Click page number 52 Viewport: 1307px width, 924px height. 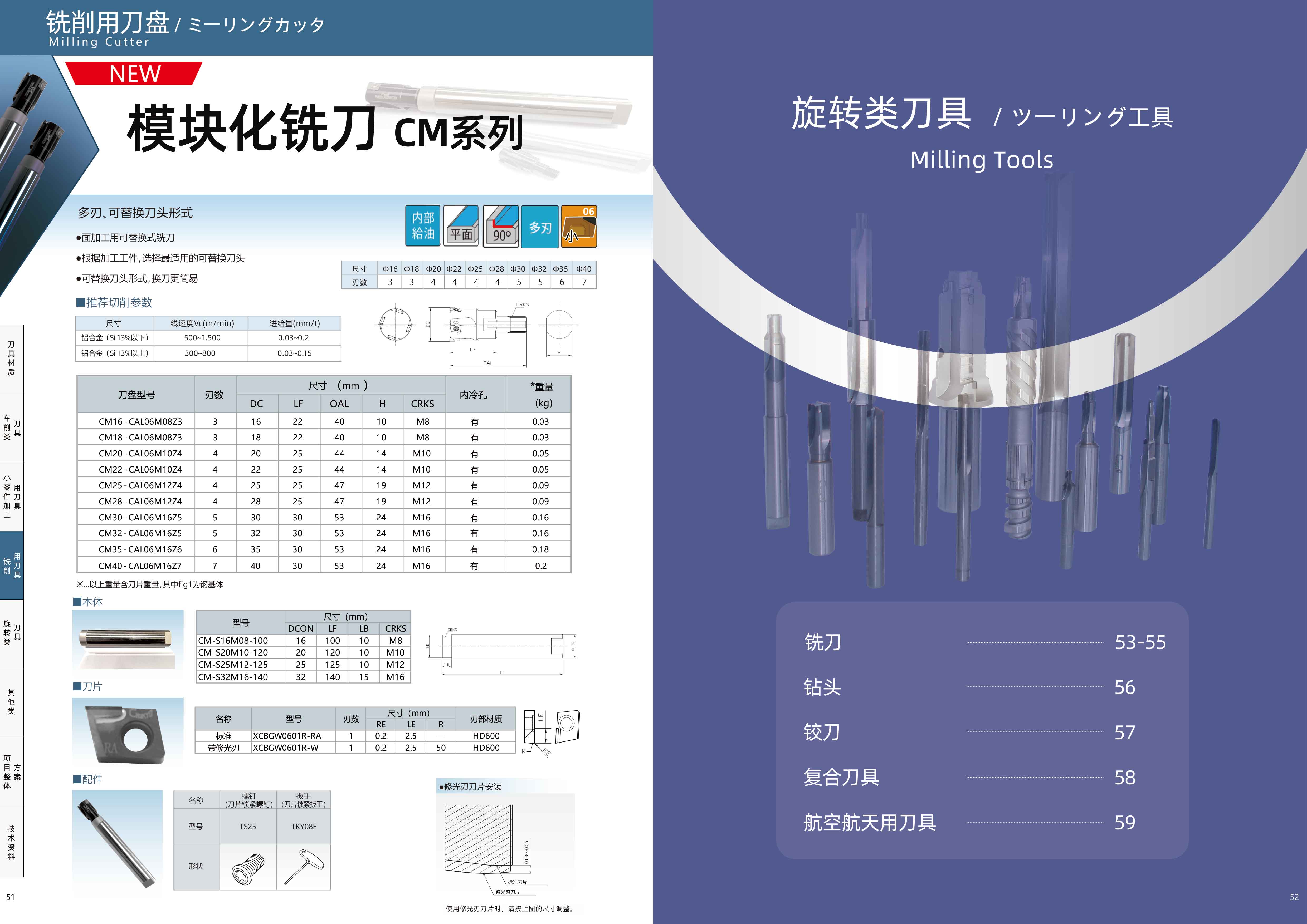tap(1294, 897)
